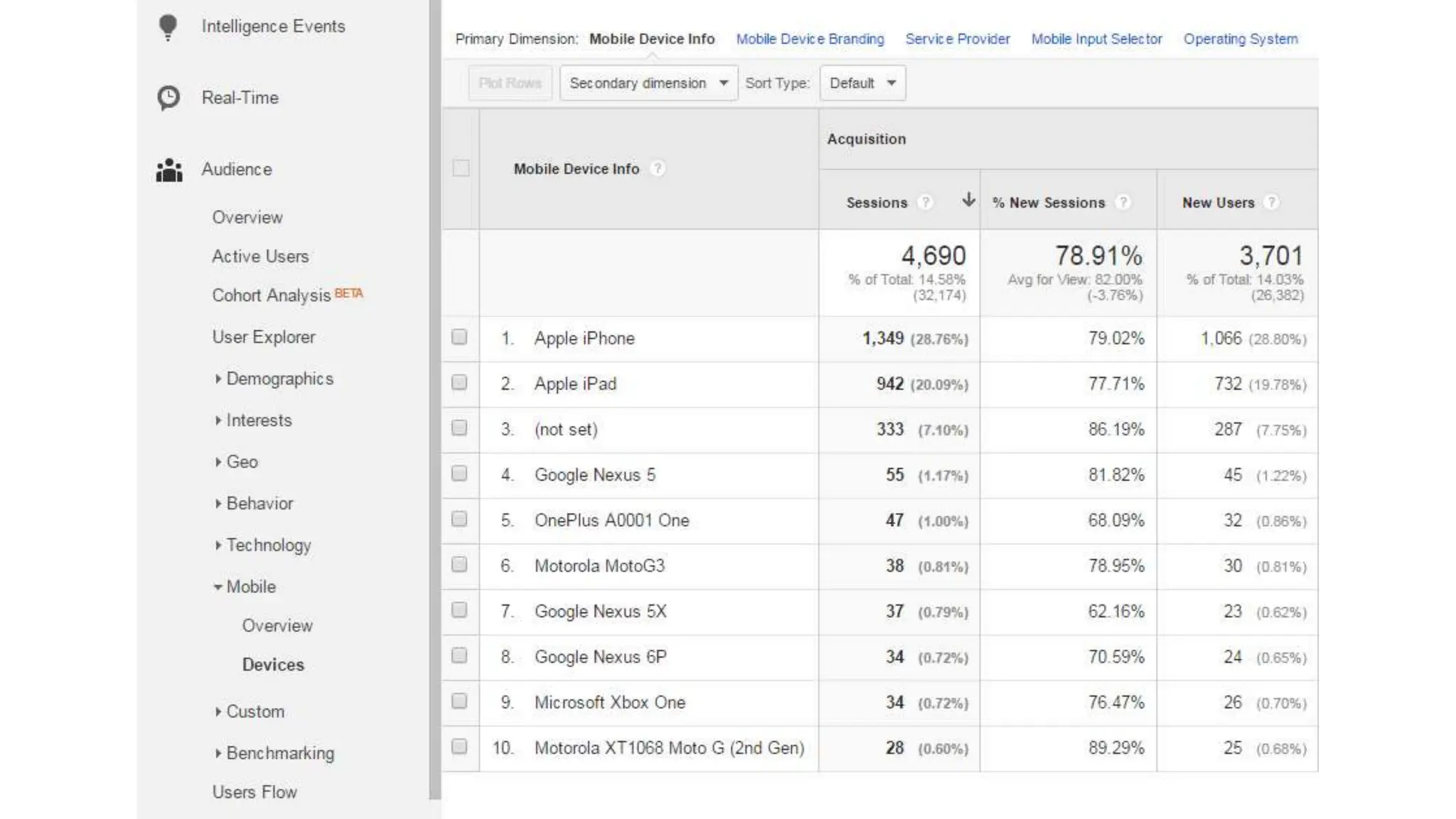Open the Sort Type Default dropdown
The image size is (1456, 819).
[862, 83]
